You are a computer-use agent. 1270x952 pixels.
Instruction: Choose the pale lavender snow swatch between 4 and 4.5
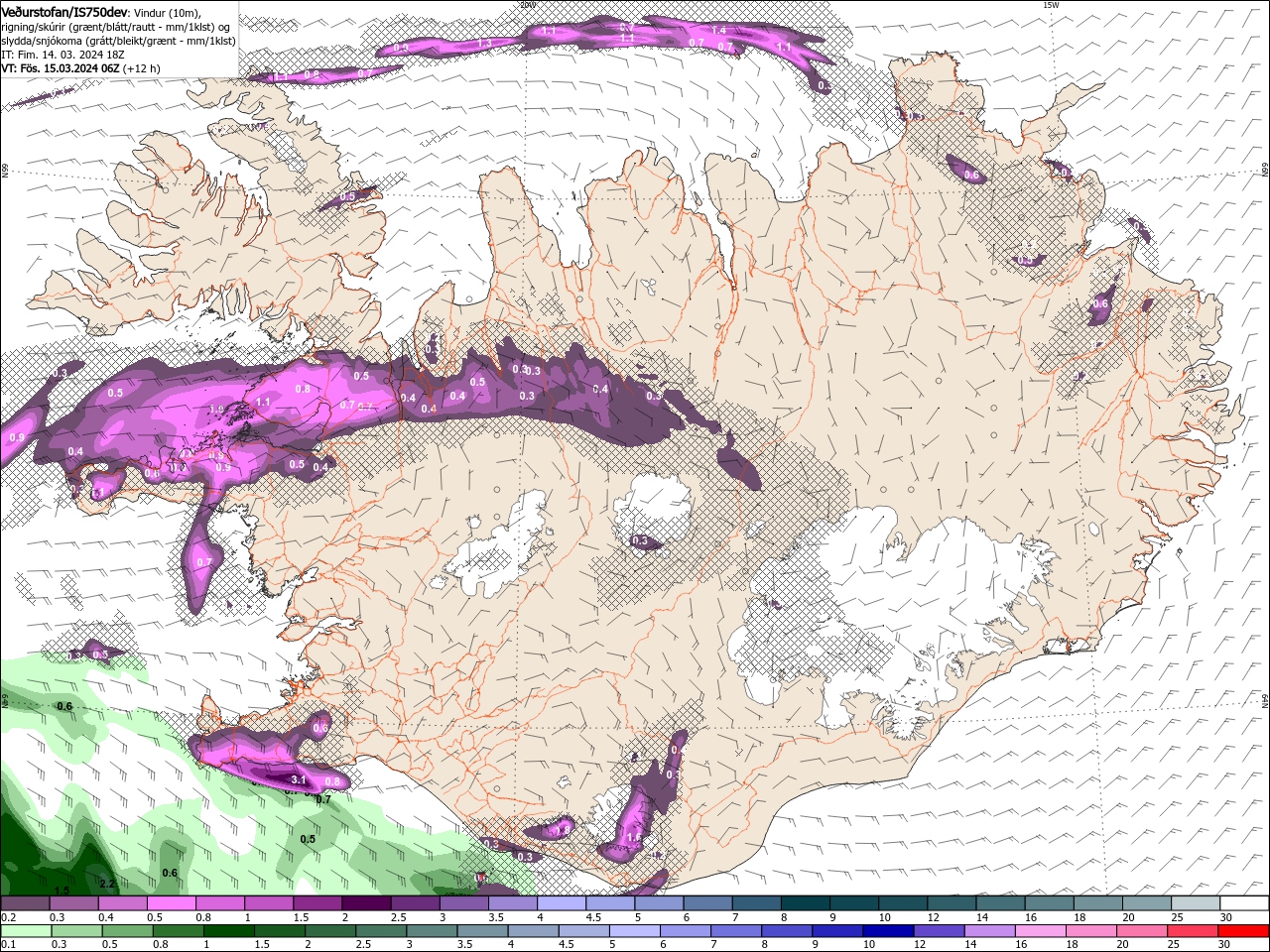(x=560, y=904)
